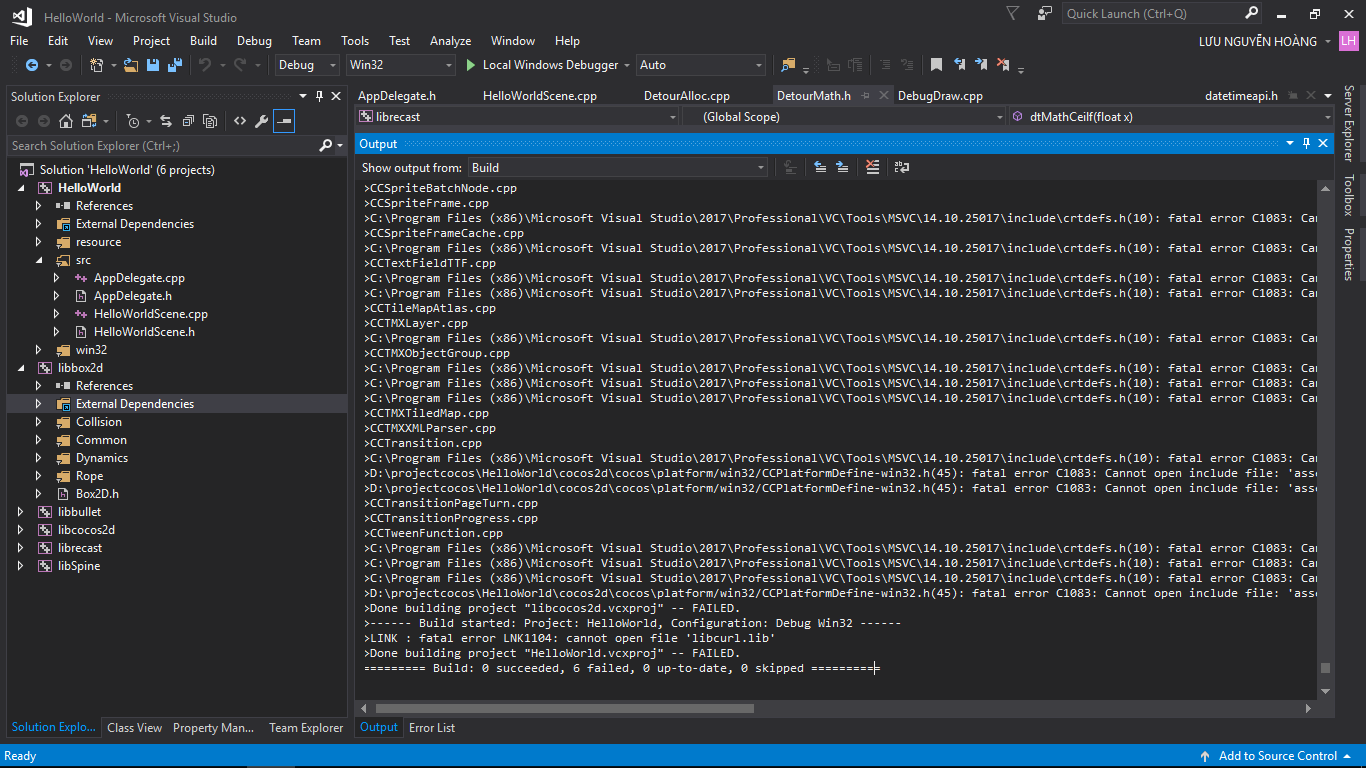
Task: Open the Team Explorer tab
Action: coord(306,728)
